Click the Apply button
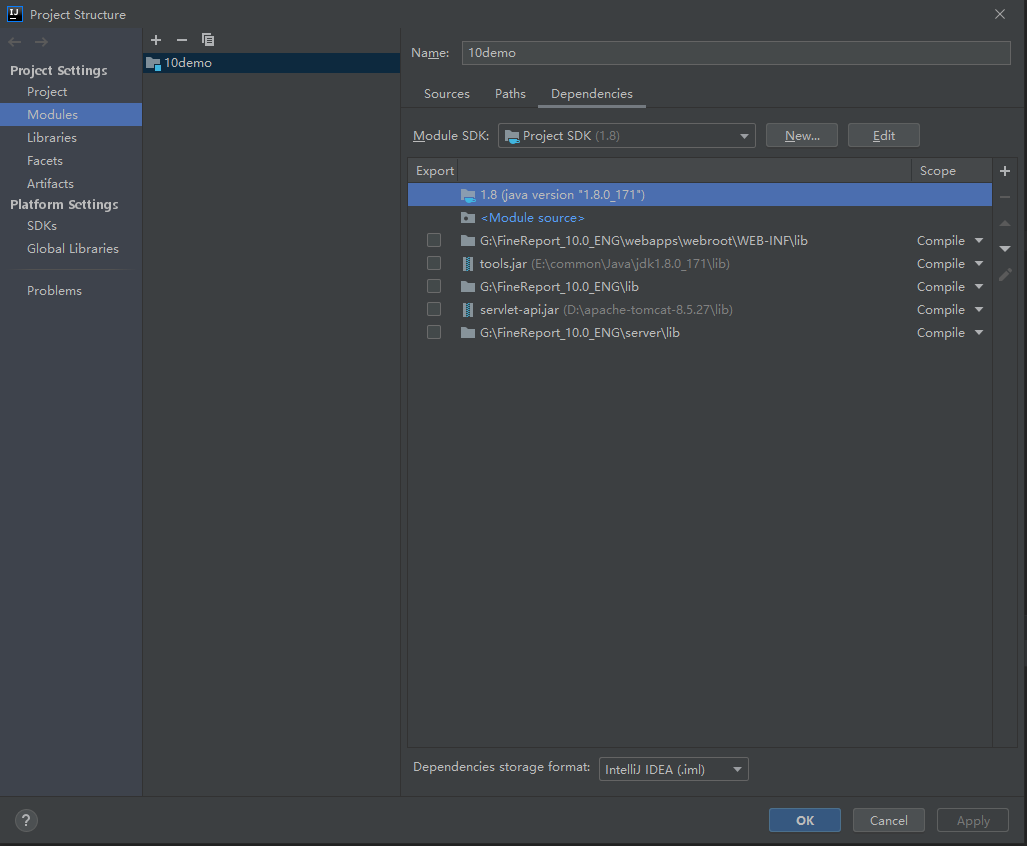This screenshot has width=1027, height=846. 973,820
